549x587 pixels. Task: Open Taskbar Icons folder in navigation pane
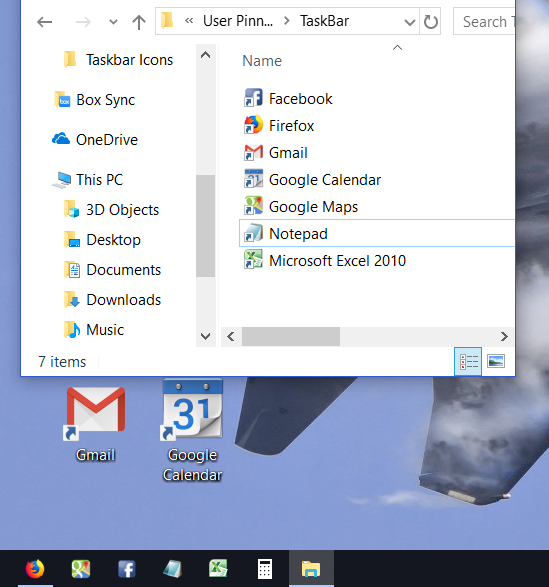point(118,60)
